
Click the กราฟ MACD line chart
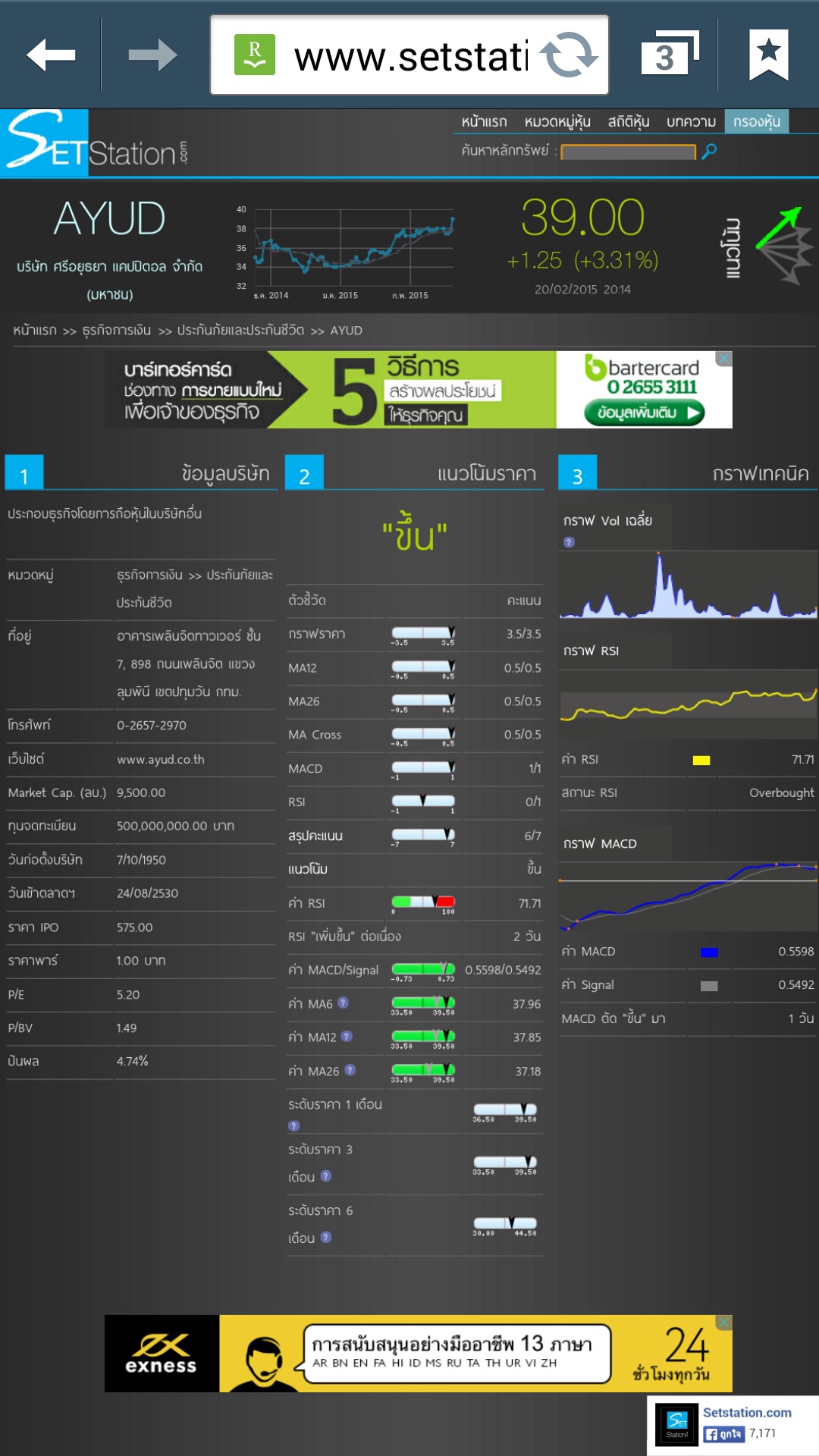tap(688, 897)
